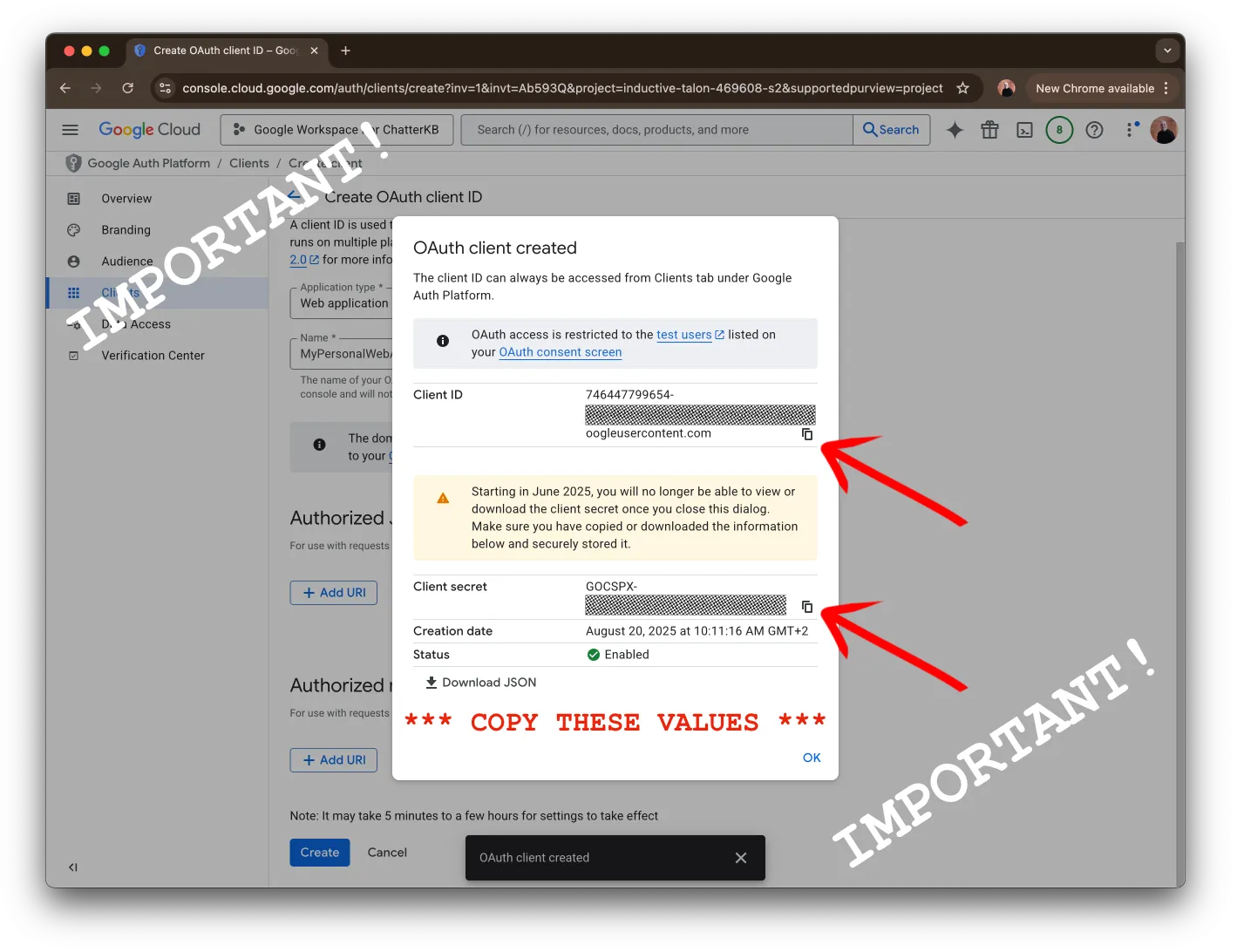Click the 'August 20, 2025' creation date
The height and width of the screenshot is (952, 1237).
[x=697, y=631]
